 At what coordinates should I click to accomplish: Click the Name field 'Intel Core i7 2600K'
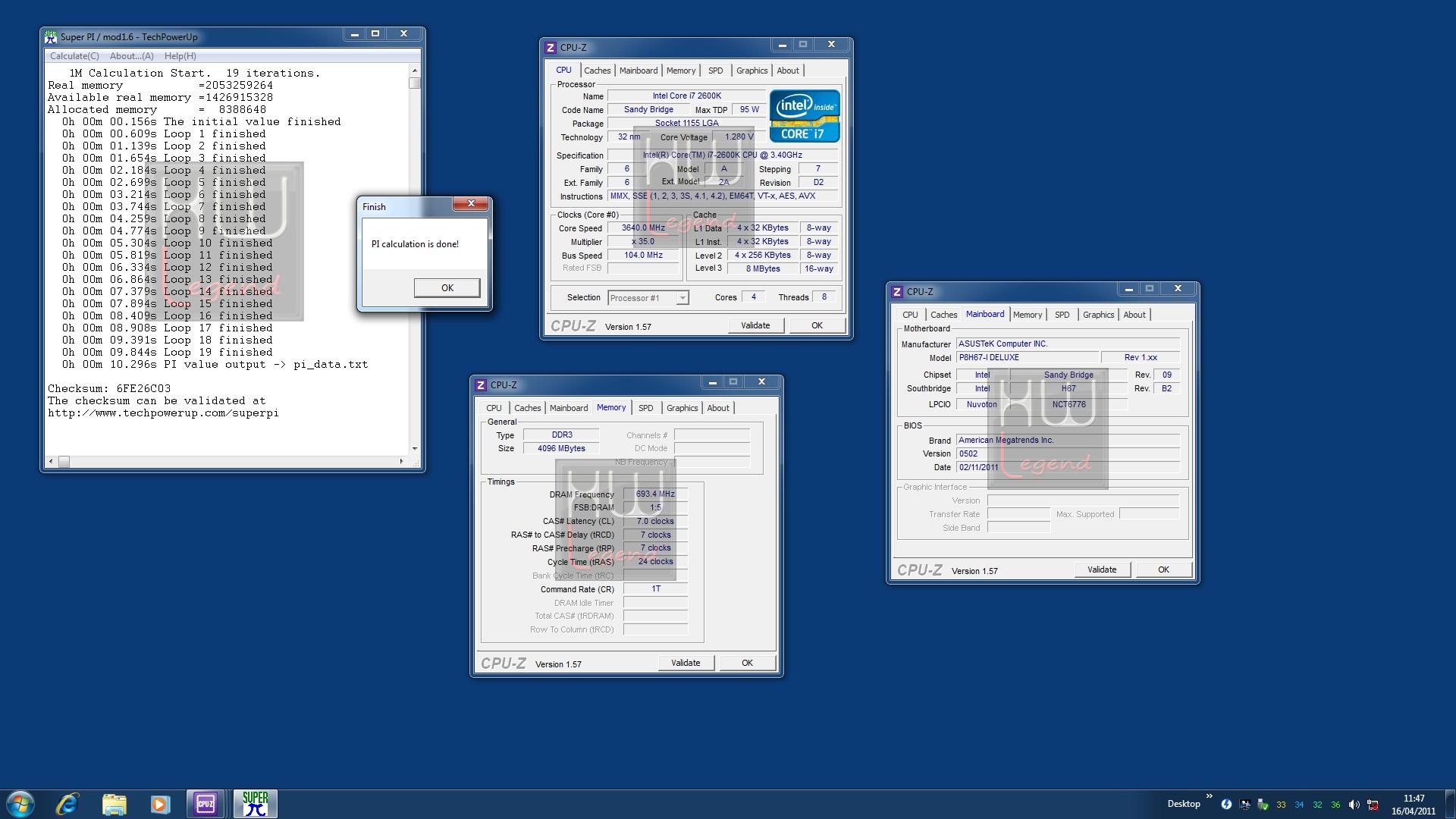coord(687,96)
